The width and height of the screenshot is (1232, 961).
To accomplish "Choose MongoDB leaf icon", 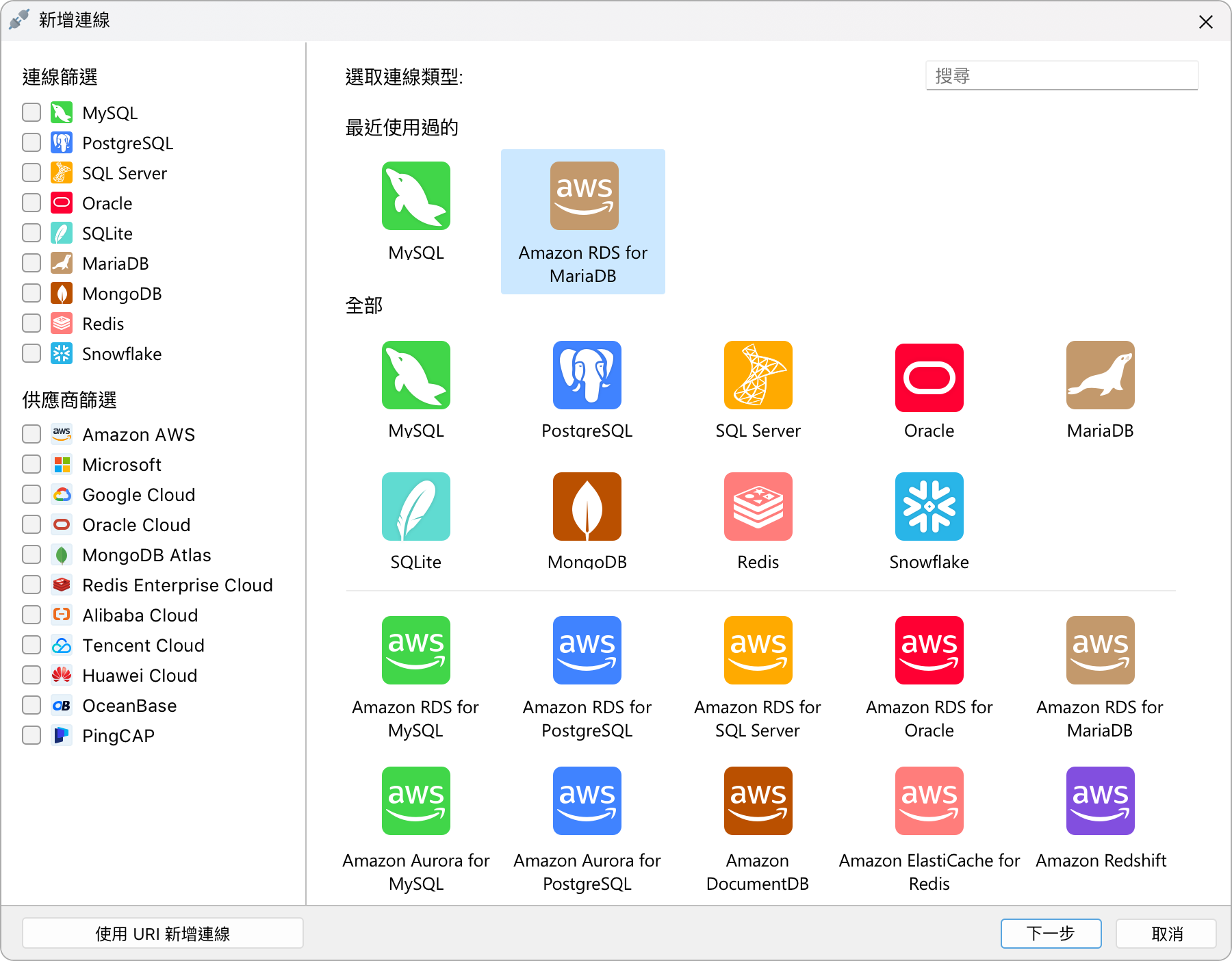I will [x=587, y=507].
